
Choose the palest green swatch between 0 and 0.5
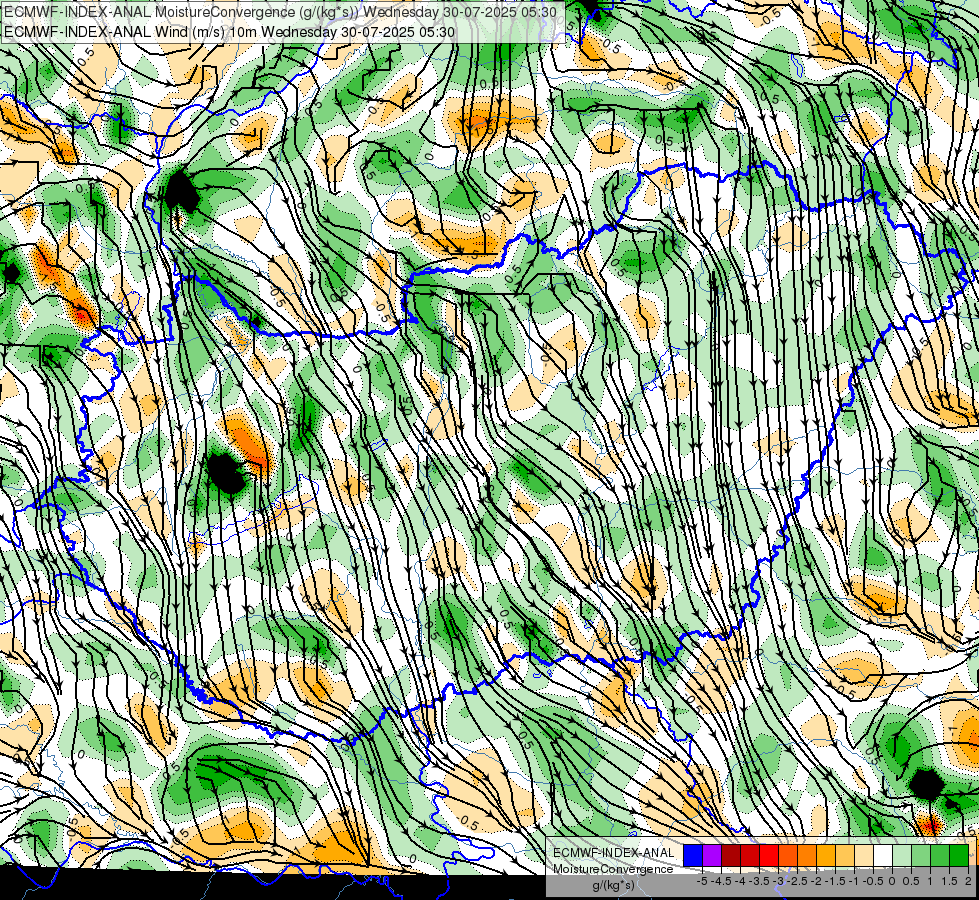(x=902, y=856)
